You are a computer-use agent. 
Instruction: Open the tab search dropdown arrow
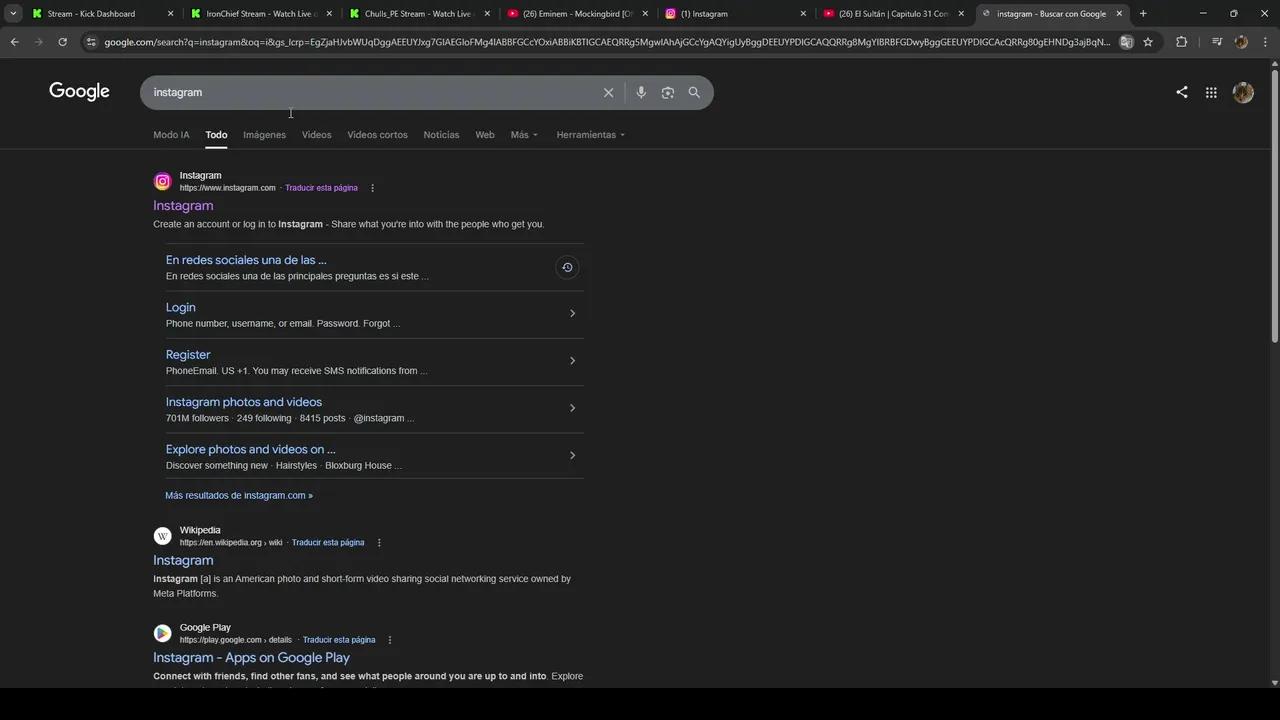tap(13, 14)
